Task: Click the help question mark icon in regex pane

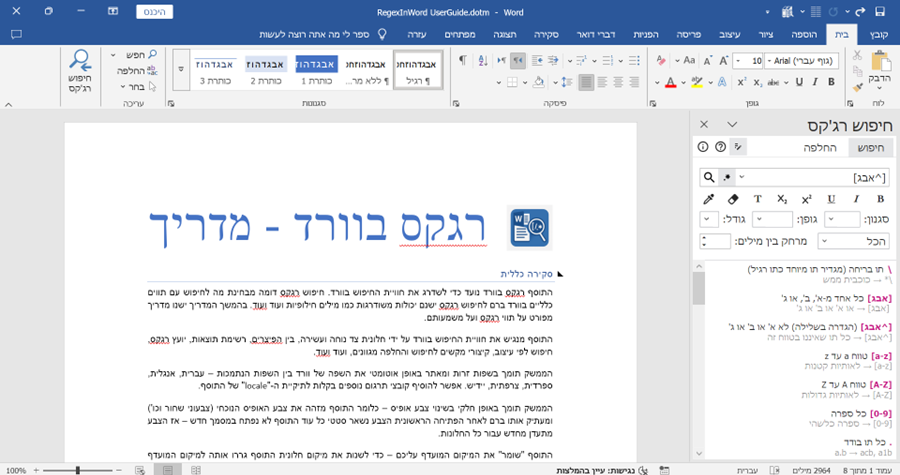Action: tap(720, 147)
